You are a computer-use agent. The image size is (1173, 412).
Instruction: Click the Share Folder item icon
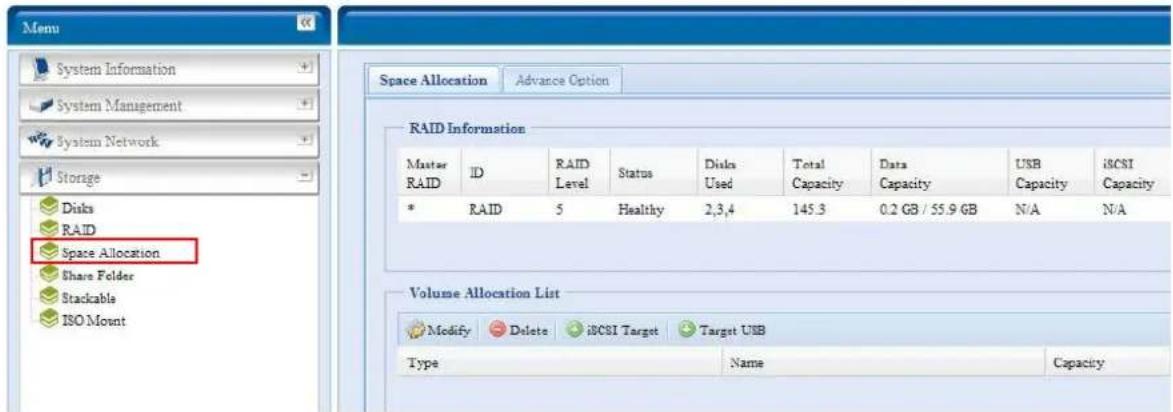tap(49, 274)
